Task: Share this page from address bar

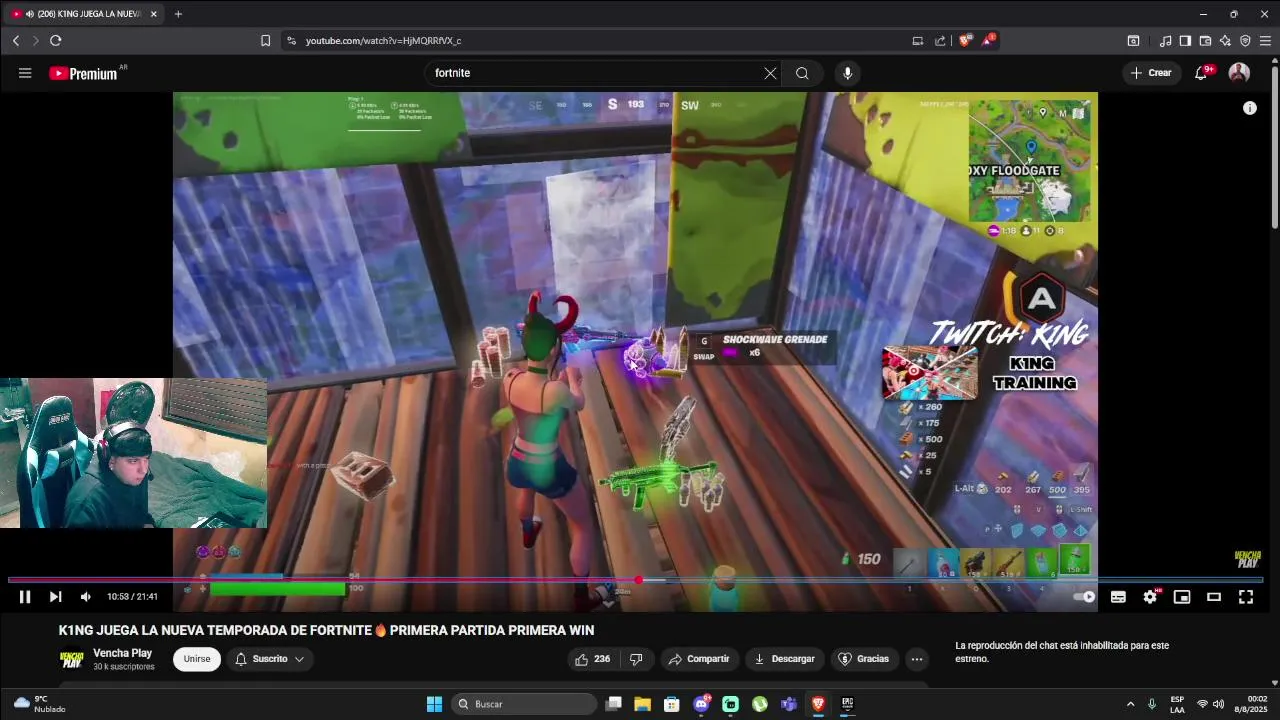Action: click(940, 41)
